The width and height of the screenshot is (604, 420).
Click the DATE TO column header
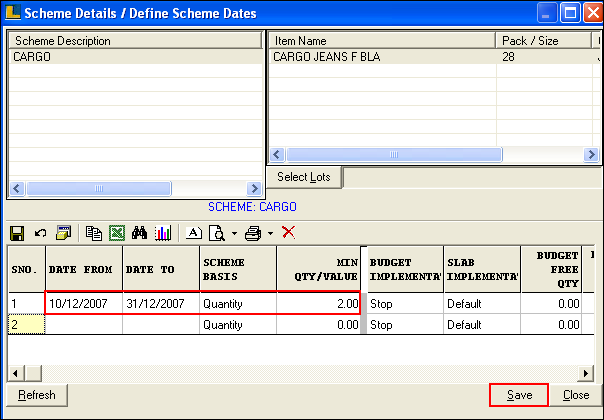pyautogui.click(x=161, y=269)
